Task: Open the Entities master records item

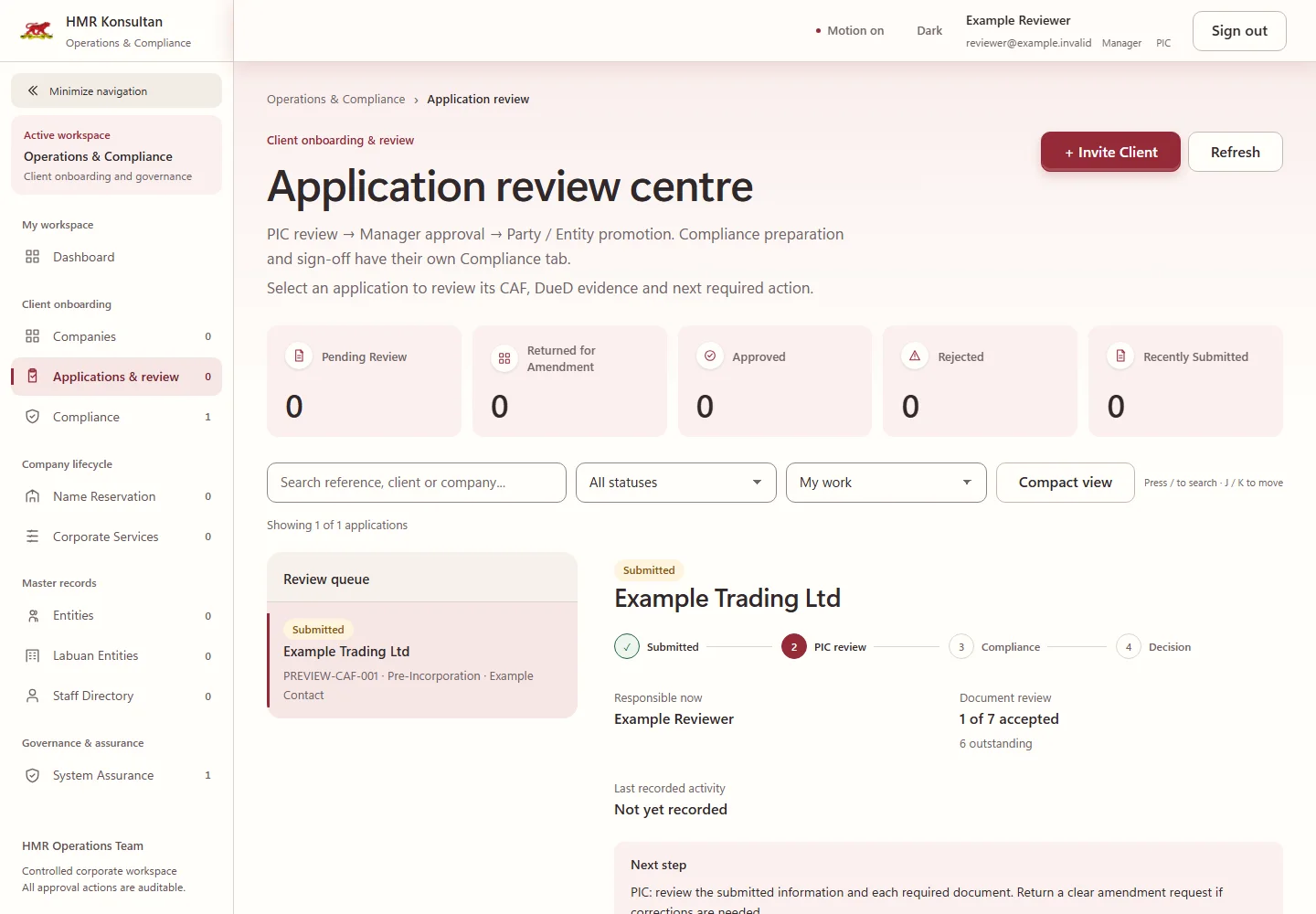Action: point(116,616)
